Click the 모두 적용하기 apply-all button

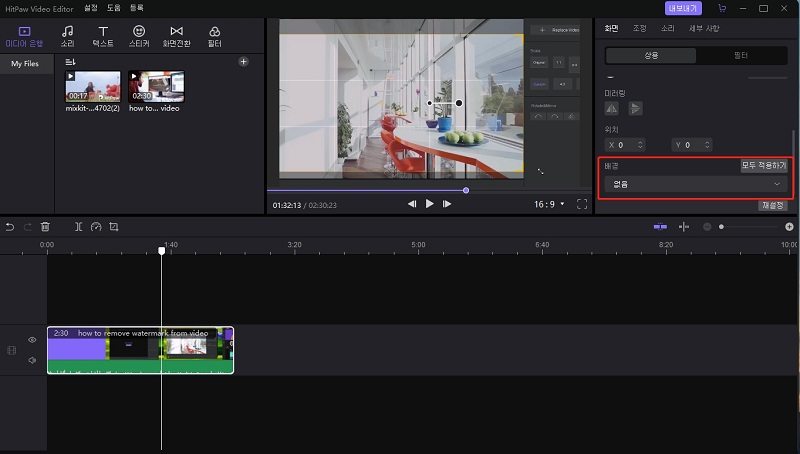click(x=763, y=165)
